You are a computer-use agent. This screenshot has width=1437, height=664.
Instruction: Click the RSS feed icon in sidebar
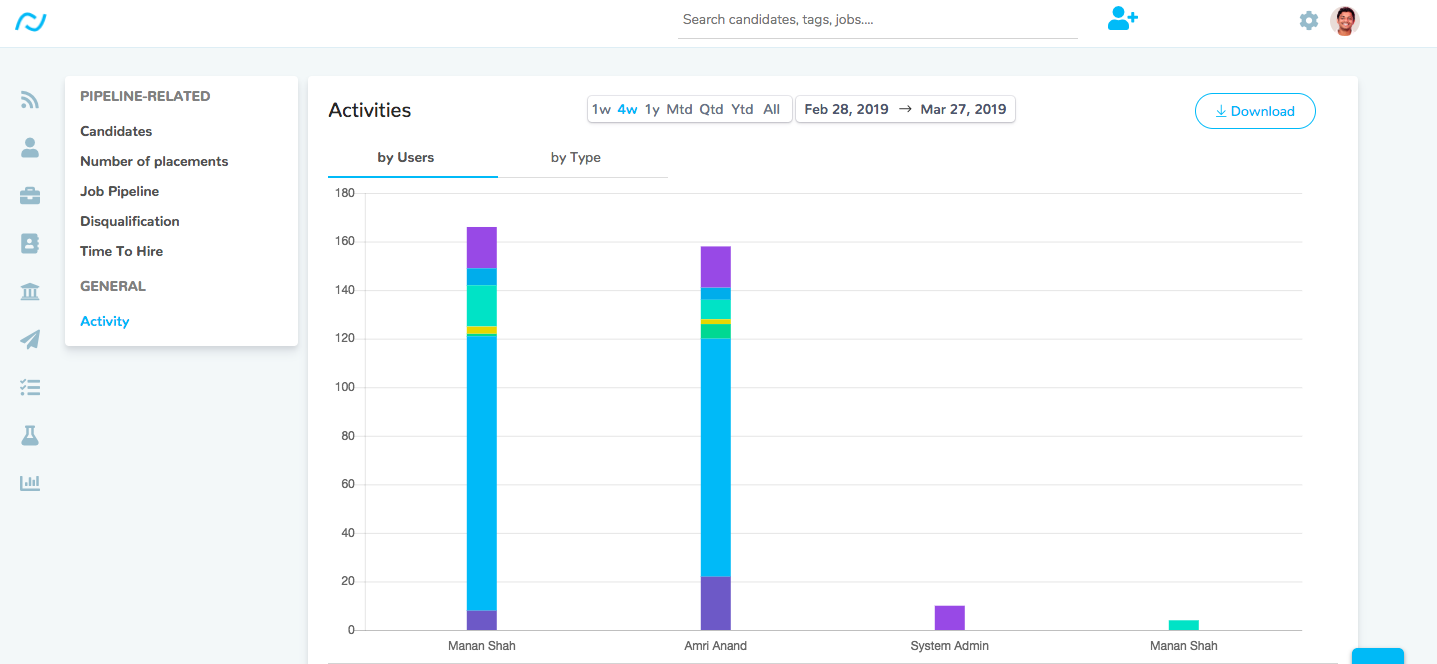[30, 100]
